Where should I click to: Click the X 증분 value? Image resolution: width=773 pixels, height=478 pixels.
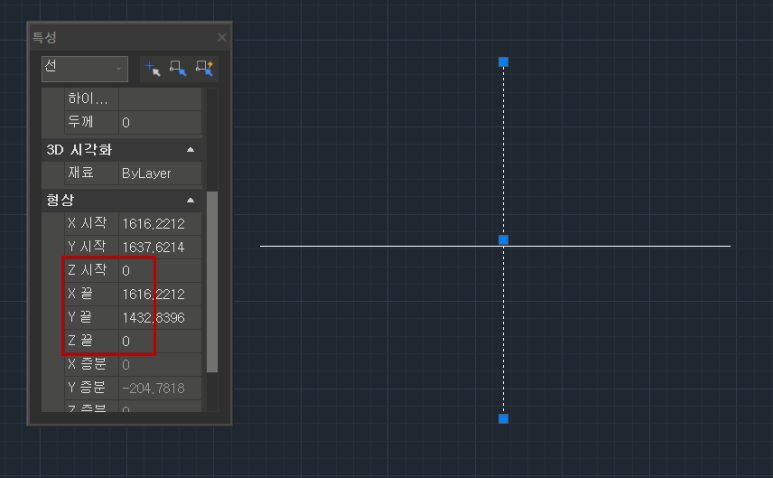[x=160, y=365]
